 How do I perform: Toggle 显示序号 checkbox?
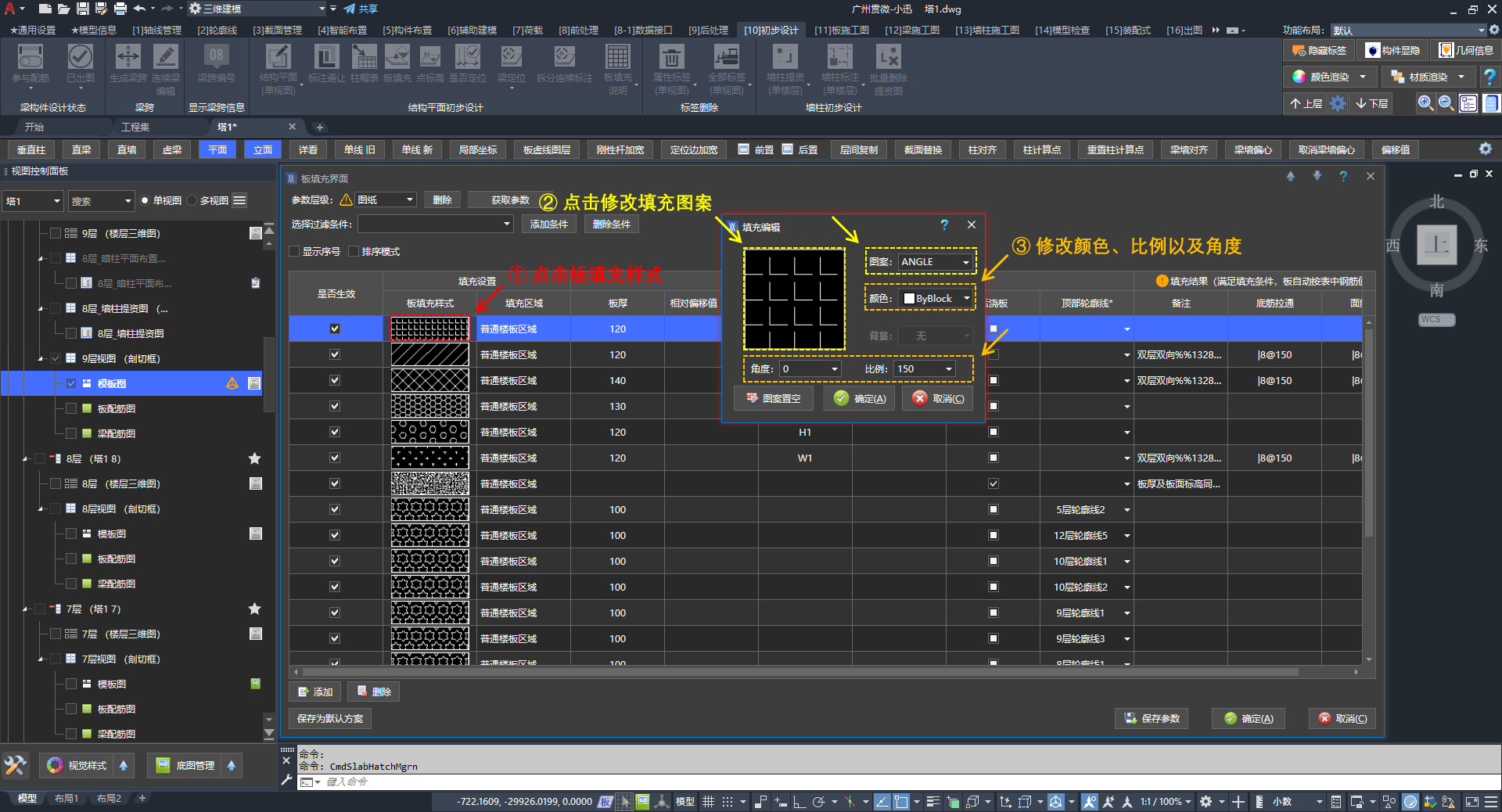[x=295, y=251]
